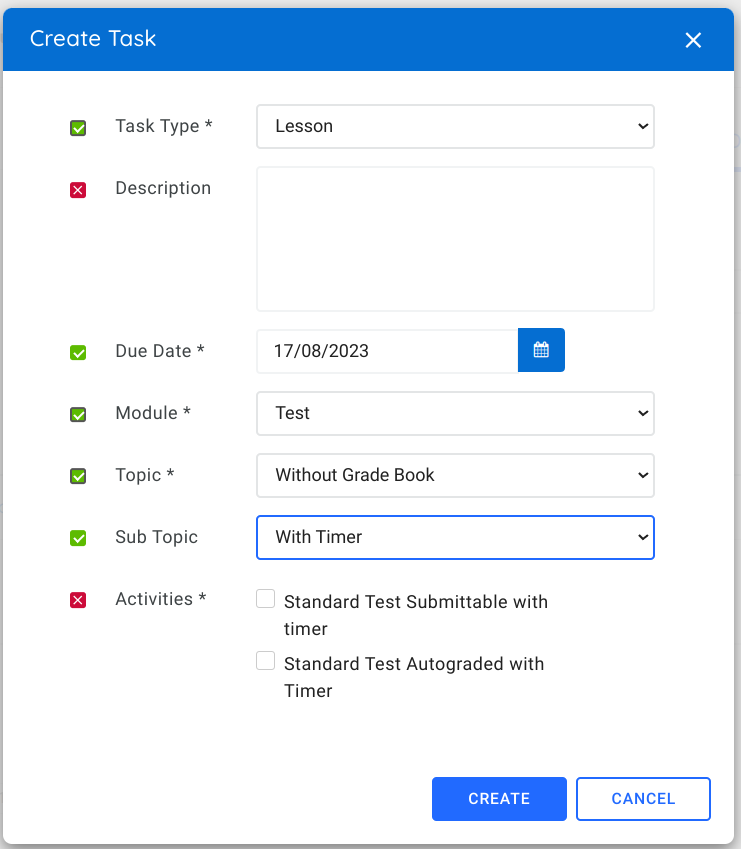Open the Sub Topic dropdown showing With Timer

[455, 537]
